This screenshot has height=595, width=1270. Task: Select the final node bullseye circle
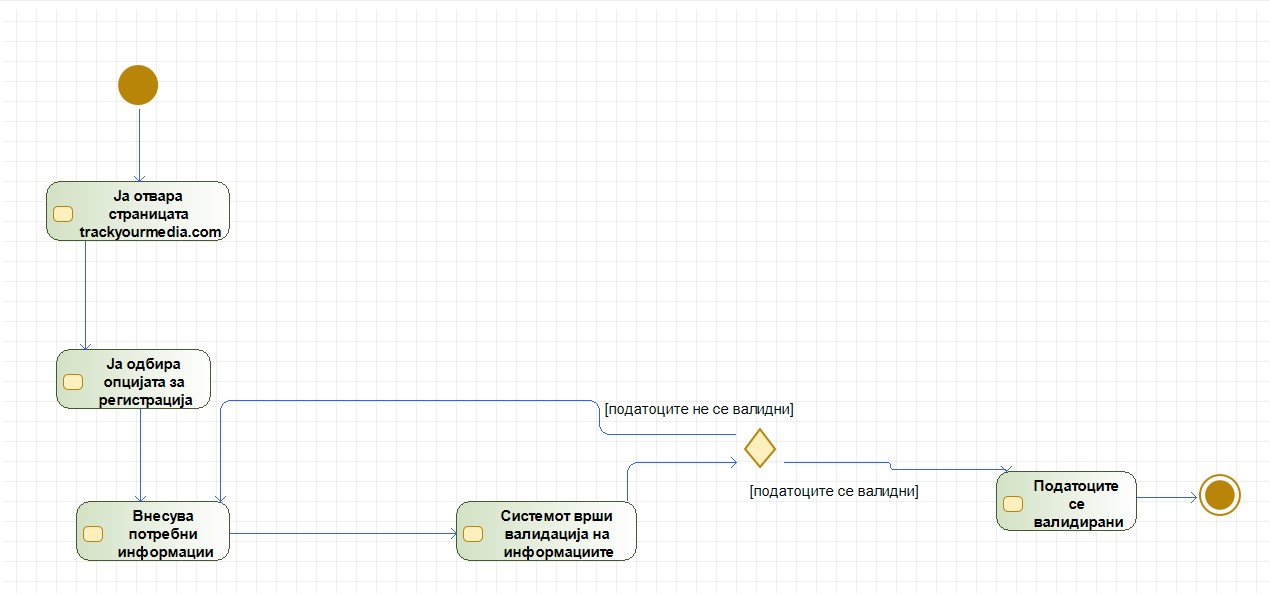point(1219,495)
